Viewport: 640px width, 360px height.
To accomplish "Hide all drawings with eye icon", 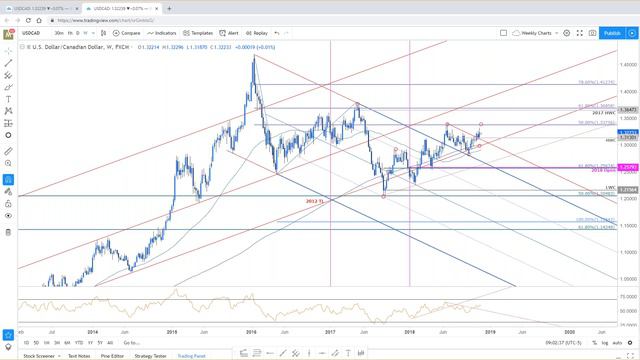I will pos(8,216).
